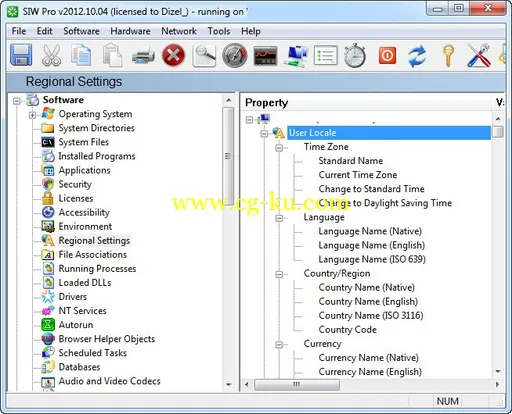Click the golden key icon
512x414 pixels.
click(x=448, y=55)
